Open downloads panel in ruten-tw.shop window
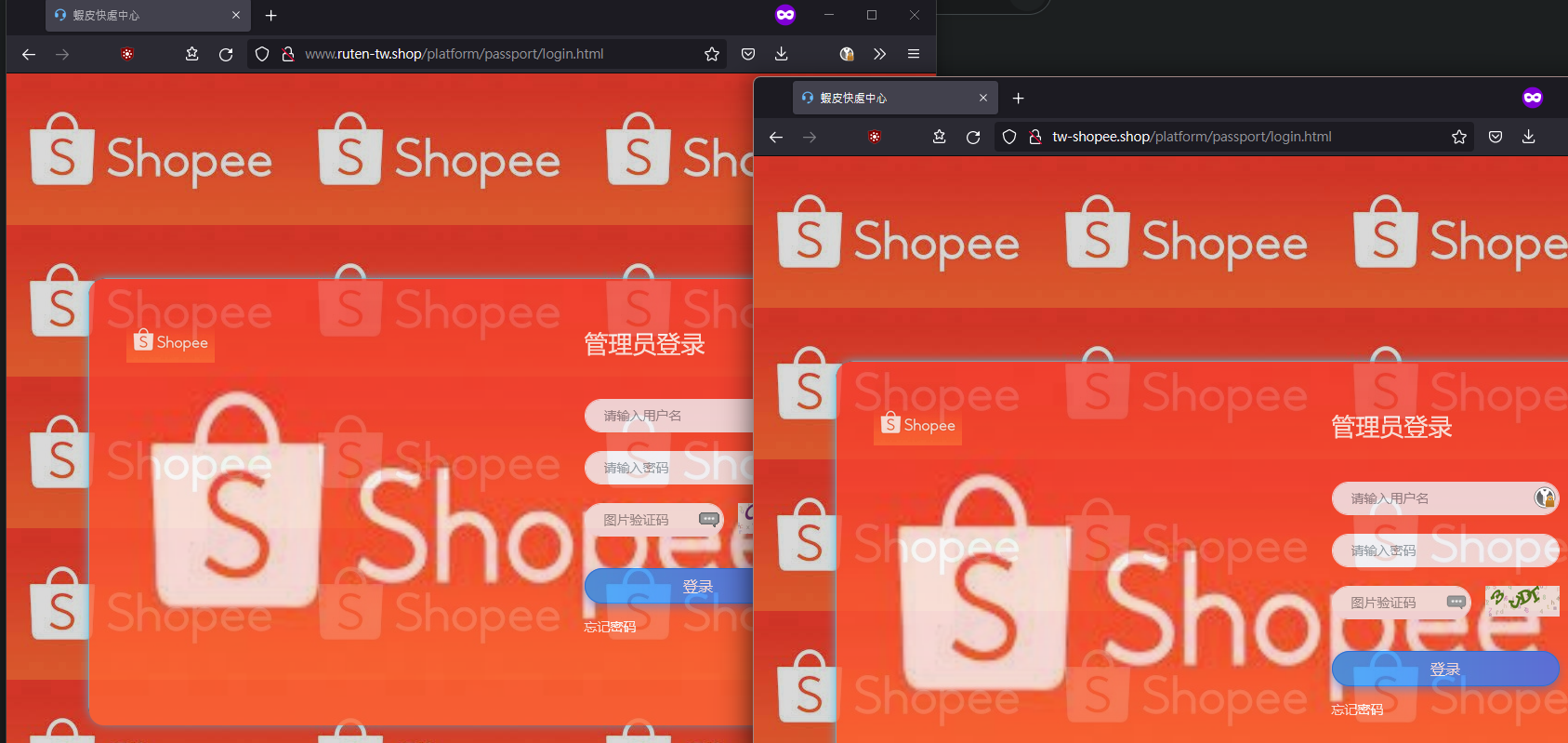 (x=782, y=54)
